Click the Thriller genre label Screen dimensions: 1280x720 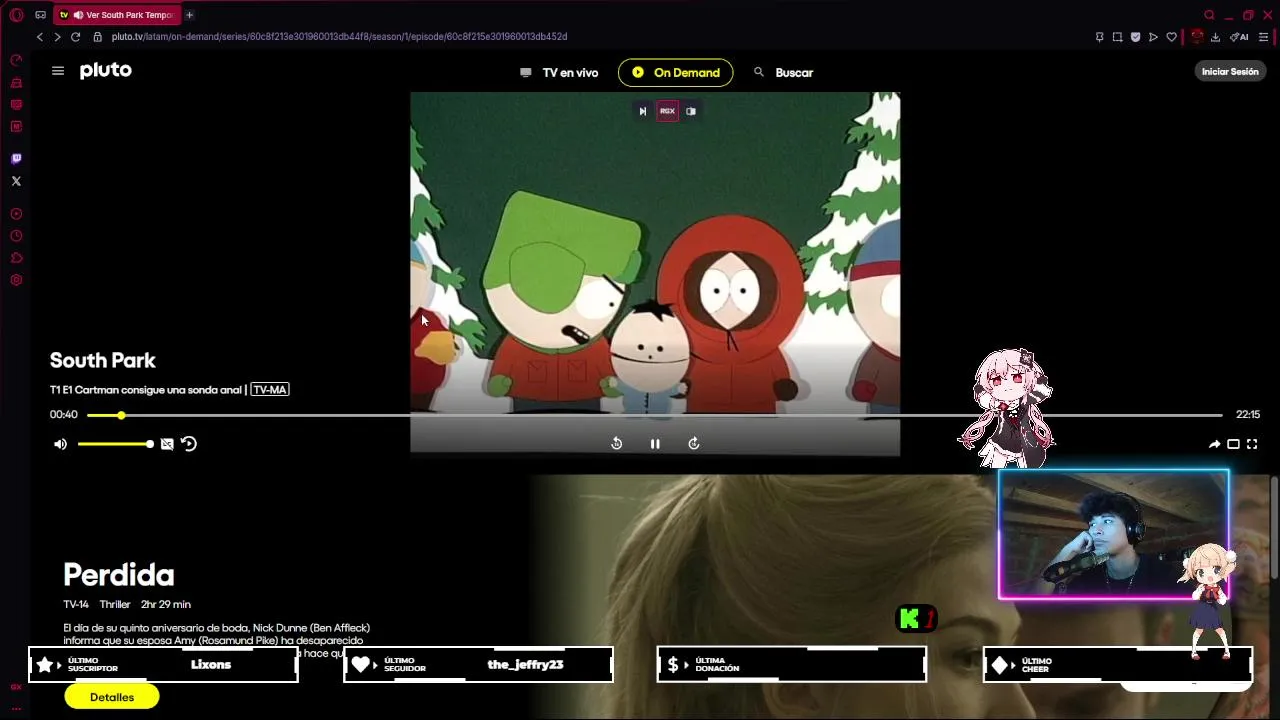tap(115, 604)
